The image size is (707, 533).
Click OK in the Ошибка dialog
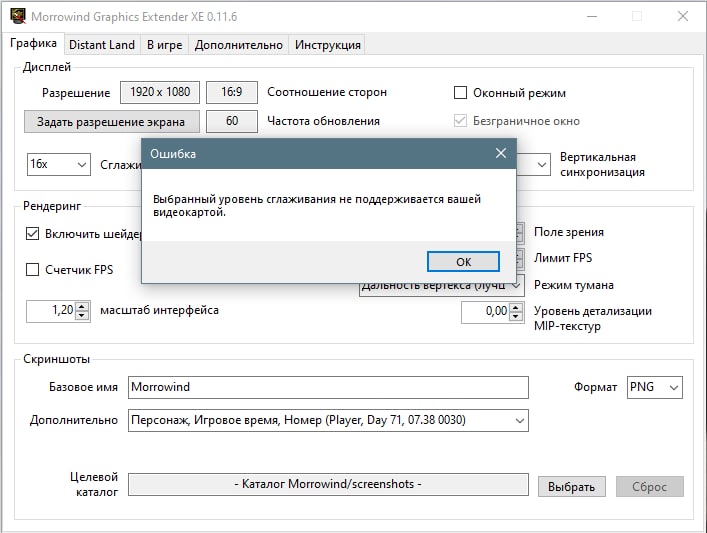(x=463, y=262)
